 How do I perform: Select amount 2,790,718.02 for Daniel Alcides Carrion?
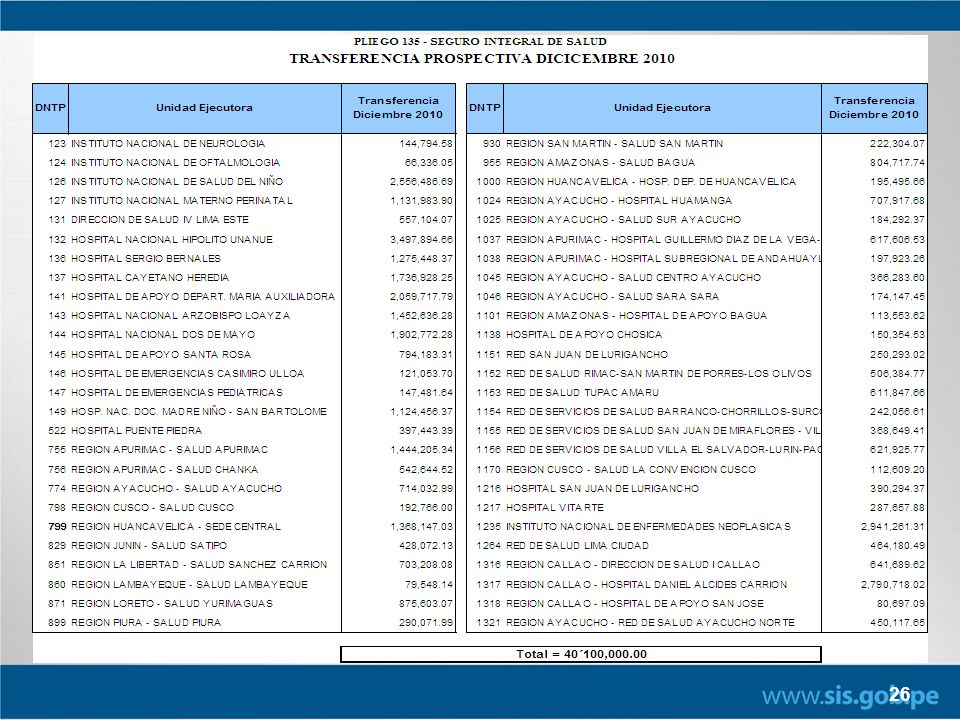point(893,584)
